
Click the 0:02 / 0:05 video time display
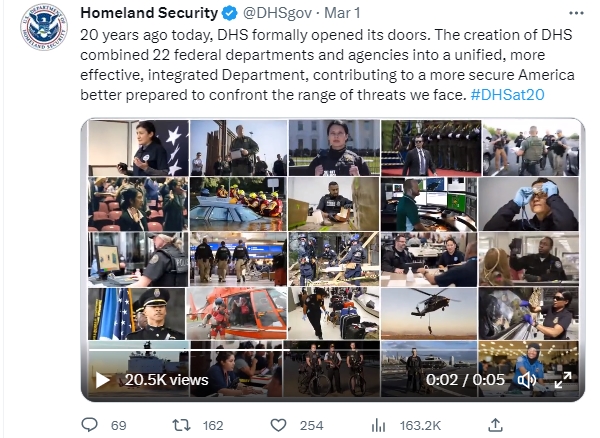[465, 380]
